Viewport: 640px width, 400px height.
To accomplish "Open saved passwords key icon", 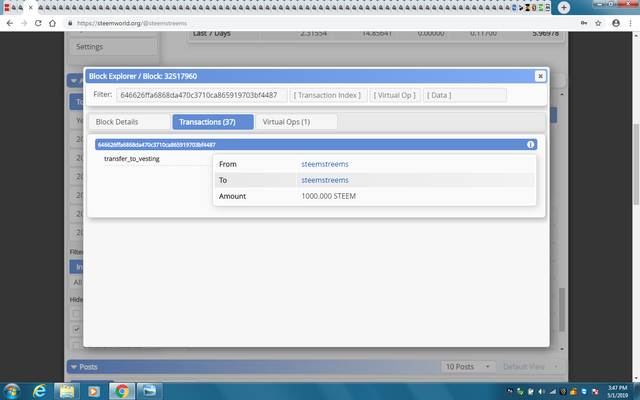I will pyautogui.click(x=584, y=23).
